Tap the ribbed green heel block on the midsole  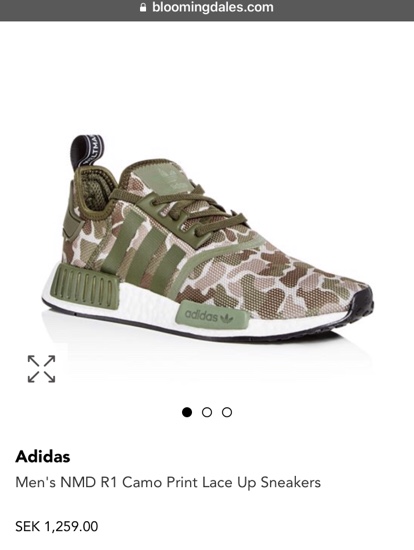click(x=86, y=287)
